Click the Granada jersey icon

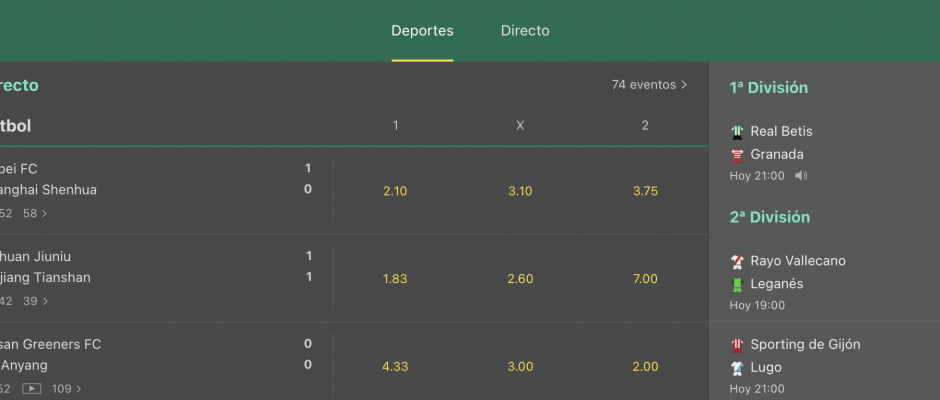(x=737, y=155)
